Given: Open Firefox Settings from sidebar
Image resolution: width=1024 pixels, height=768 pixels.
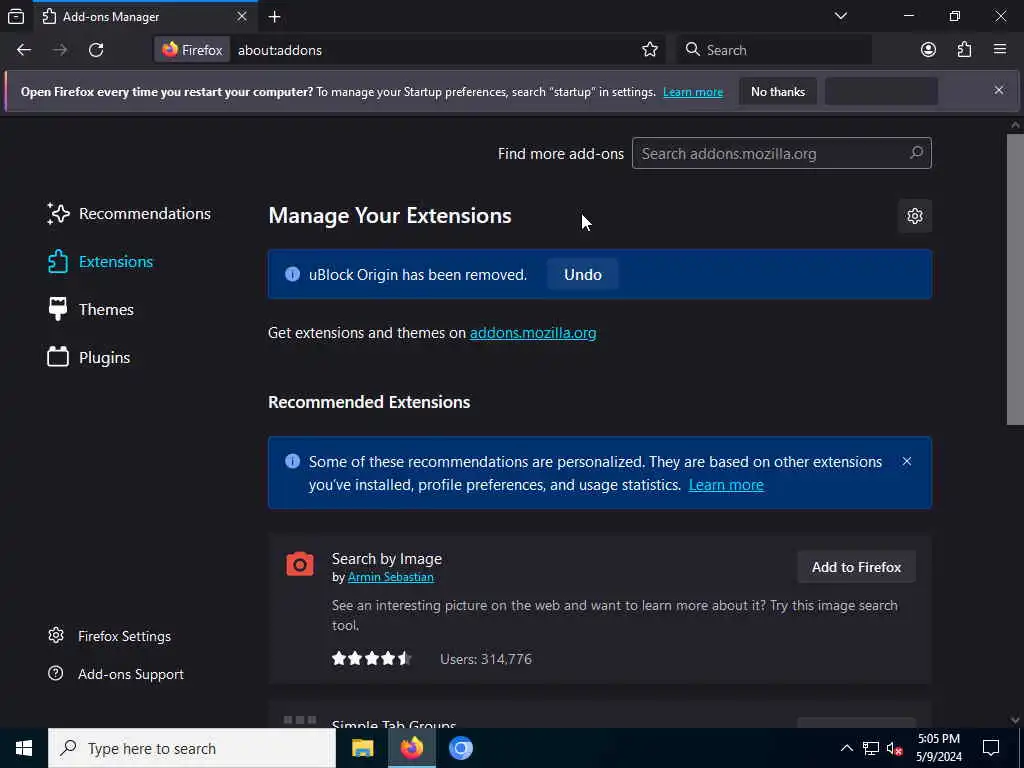Looking at the screenshot, I should pos(110,636).
